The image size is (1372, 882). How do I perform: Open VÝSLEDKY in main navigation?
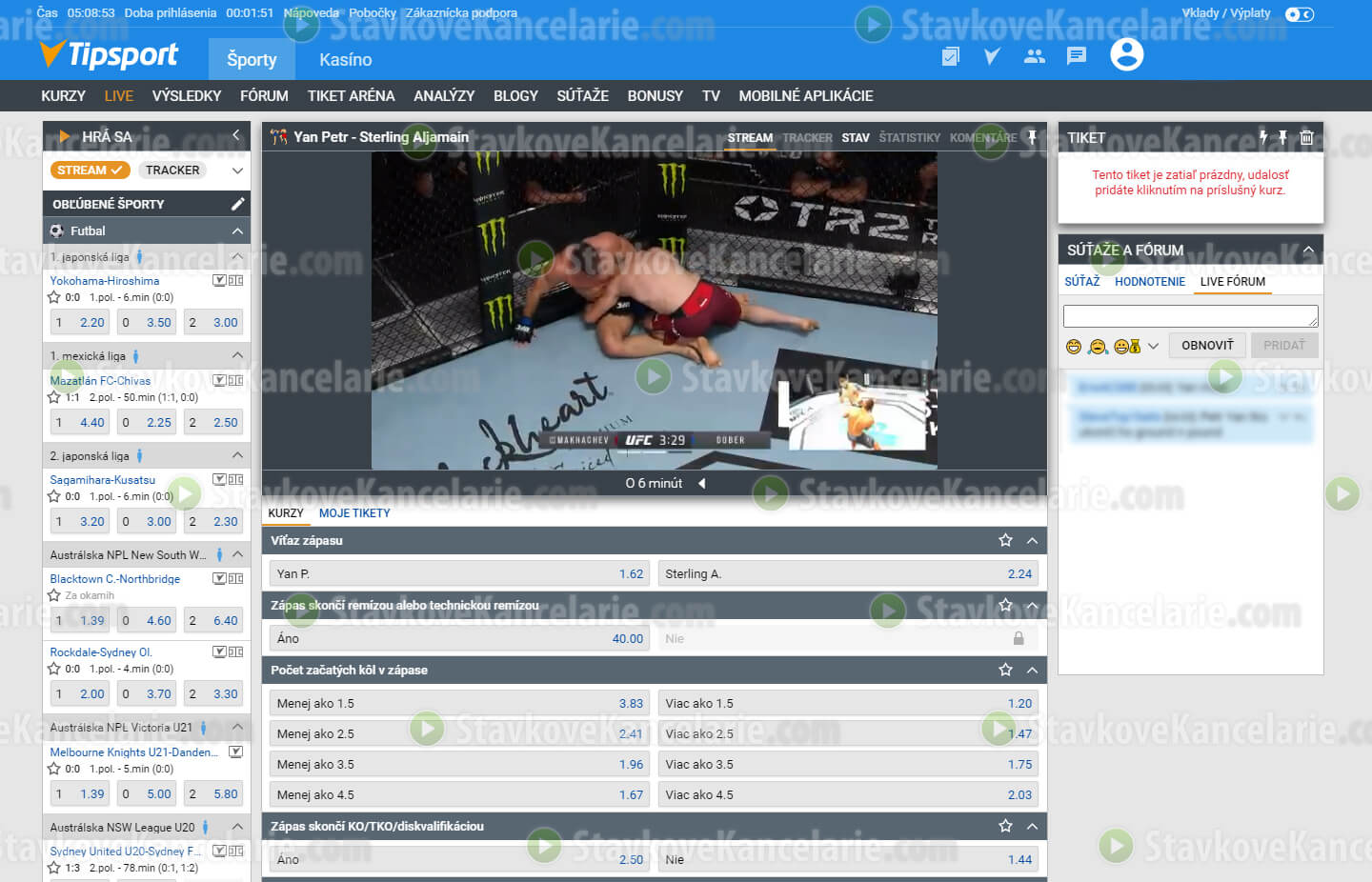(187, 96)
